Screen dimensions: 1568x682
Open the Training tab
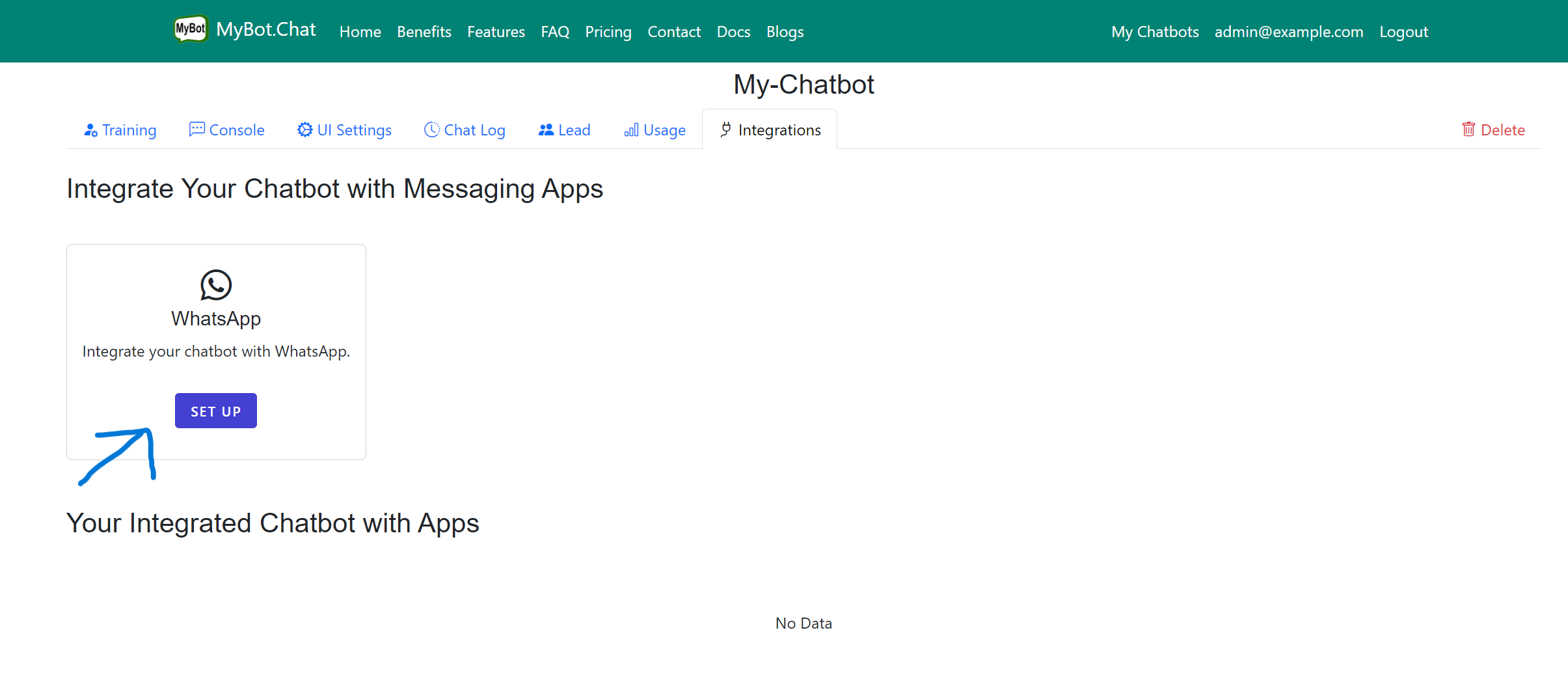(x=120, y=130)
